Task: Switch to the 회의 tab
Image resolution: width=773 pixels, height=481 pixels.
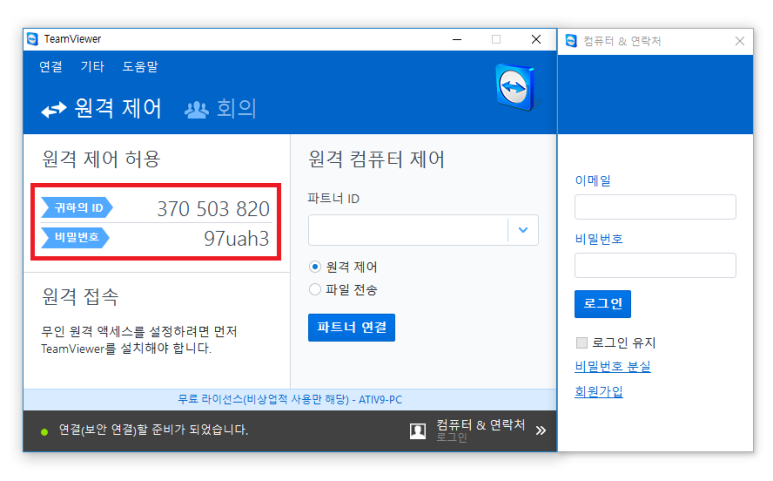Action: [x=220, y=108]
